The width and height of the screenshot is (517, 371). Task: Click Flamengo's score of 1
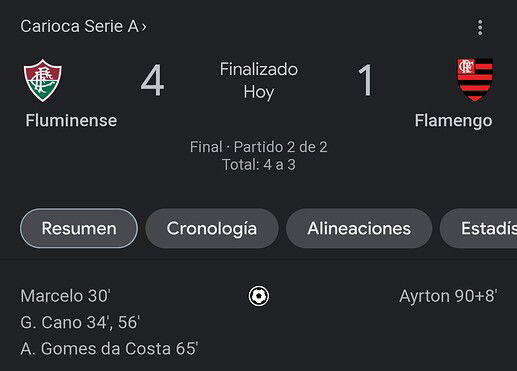(365, 80)
